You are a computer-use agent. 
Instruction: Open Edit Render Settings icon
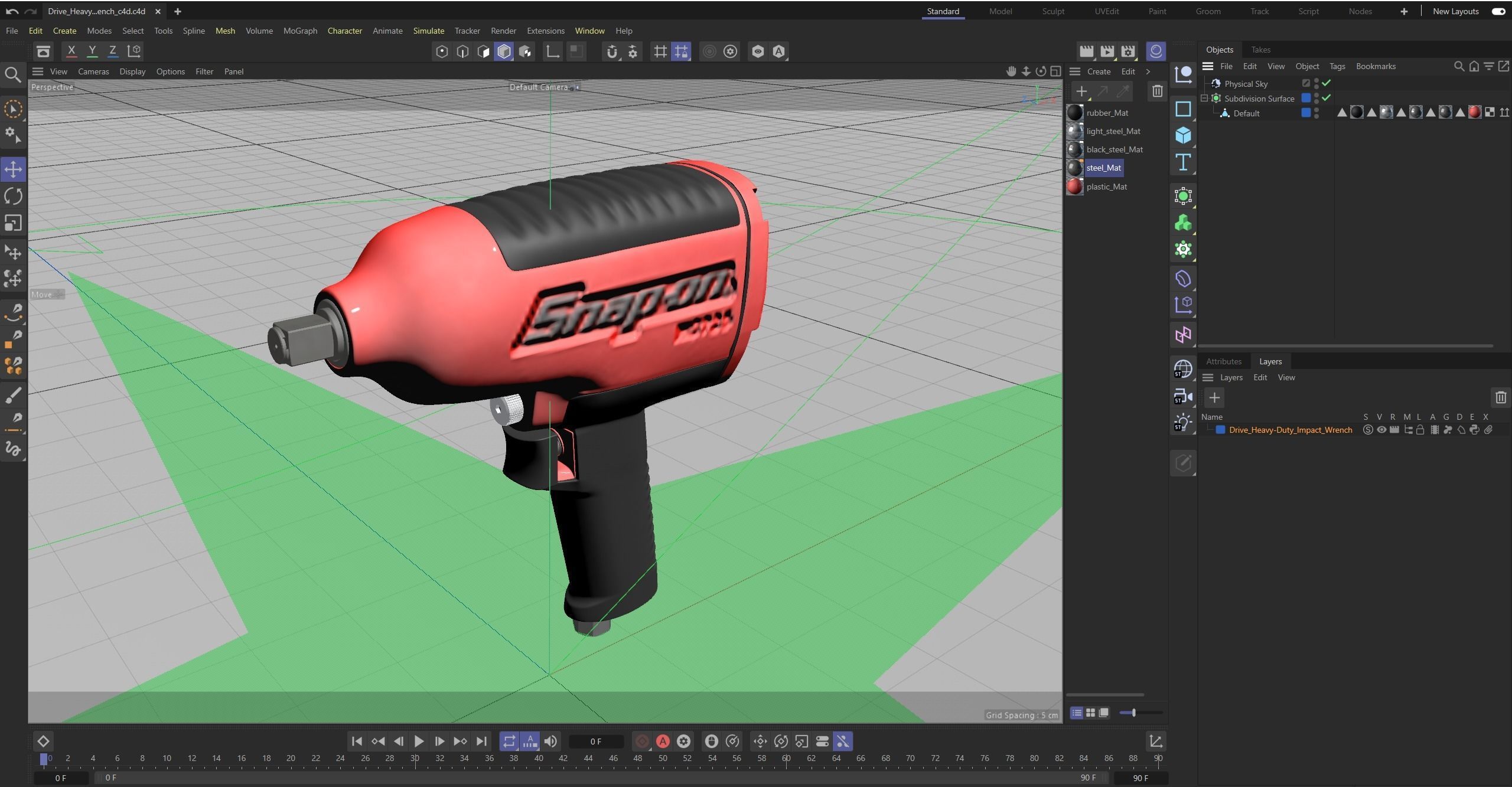(x=1128, y=51)
